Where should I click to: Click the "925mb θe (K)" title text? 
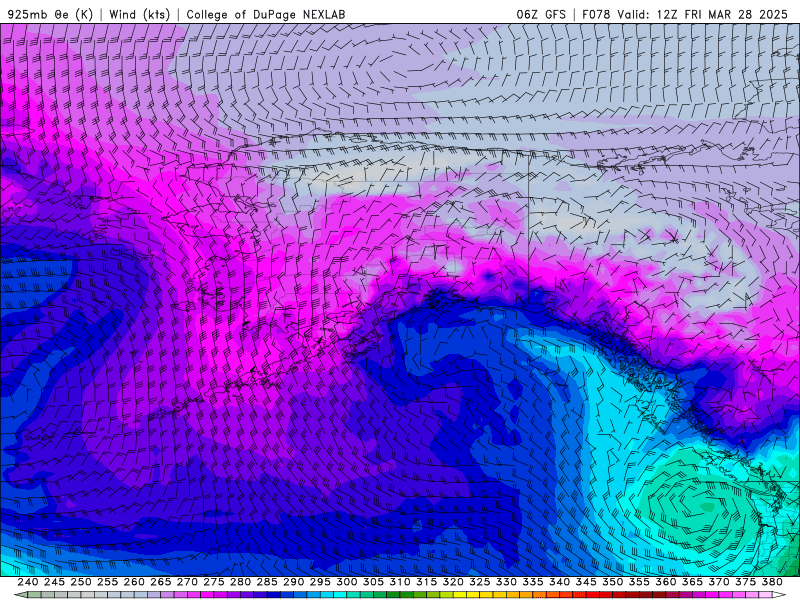pyautogui.click(x=51, y=14)
